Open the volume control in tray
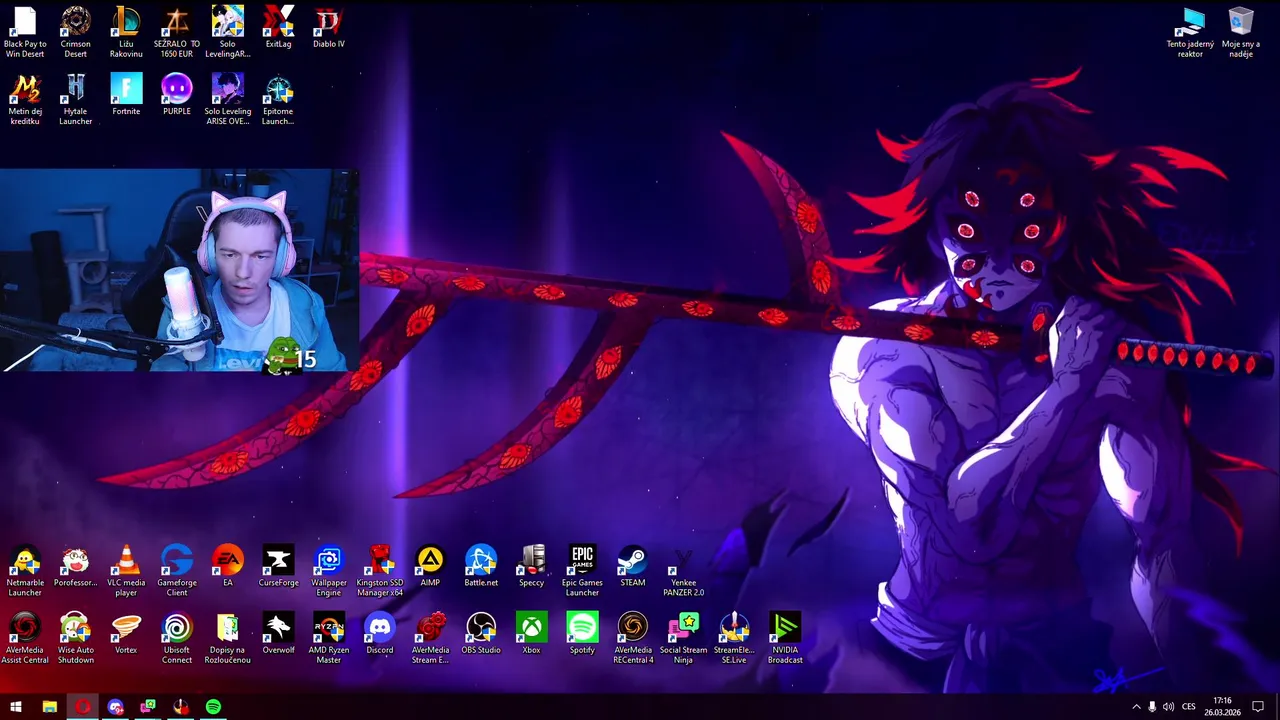The width and height of the screenshot is (1280, 720). click(1168, 707)
